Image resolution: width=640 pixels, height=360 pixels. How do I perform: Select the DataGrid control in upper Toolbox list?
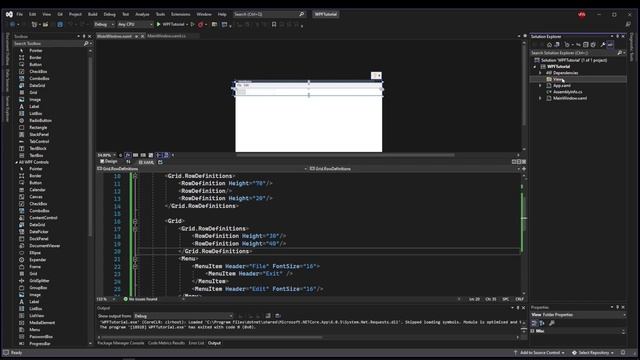(37, 86)
